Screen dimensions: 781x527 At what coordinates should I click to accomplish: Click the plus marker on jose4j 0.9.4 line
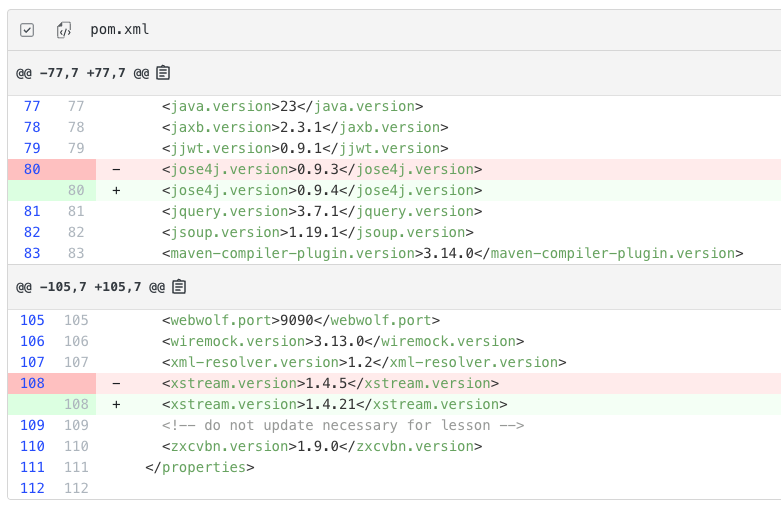pyautogui.click(x=116, y=190)
